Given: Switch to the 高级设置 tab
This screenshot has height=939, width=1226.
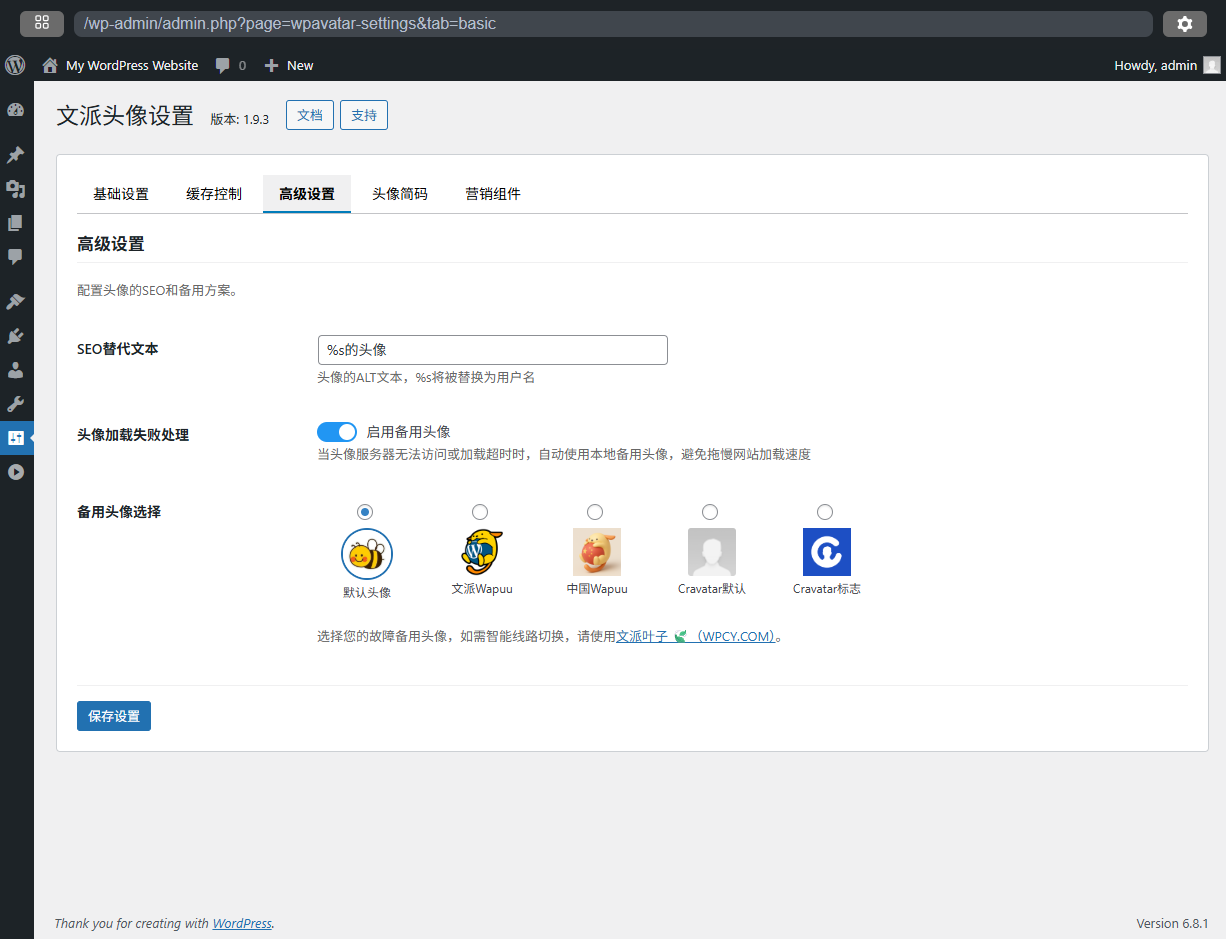Looking at the screenshot, I should tap(307, 194).
